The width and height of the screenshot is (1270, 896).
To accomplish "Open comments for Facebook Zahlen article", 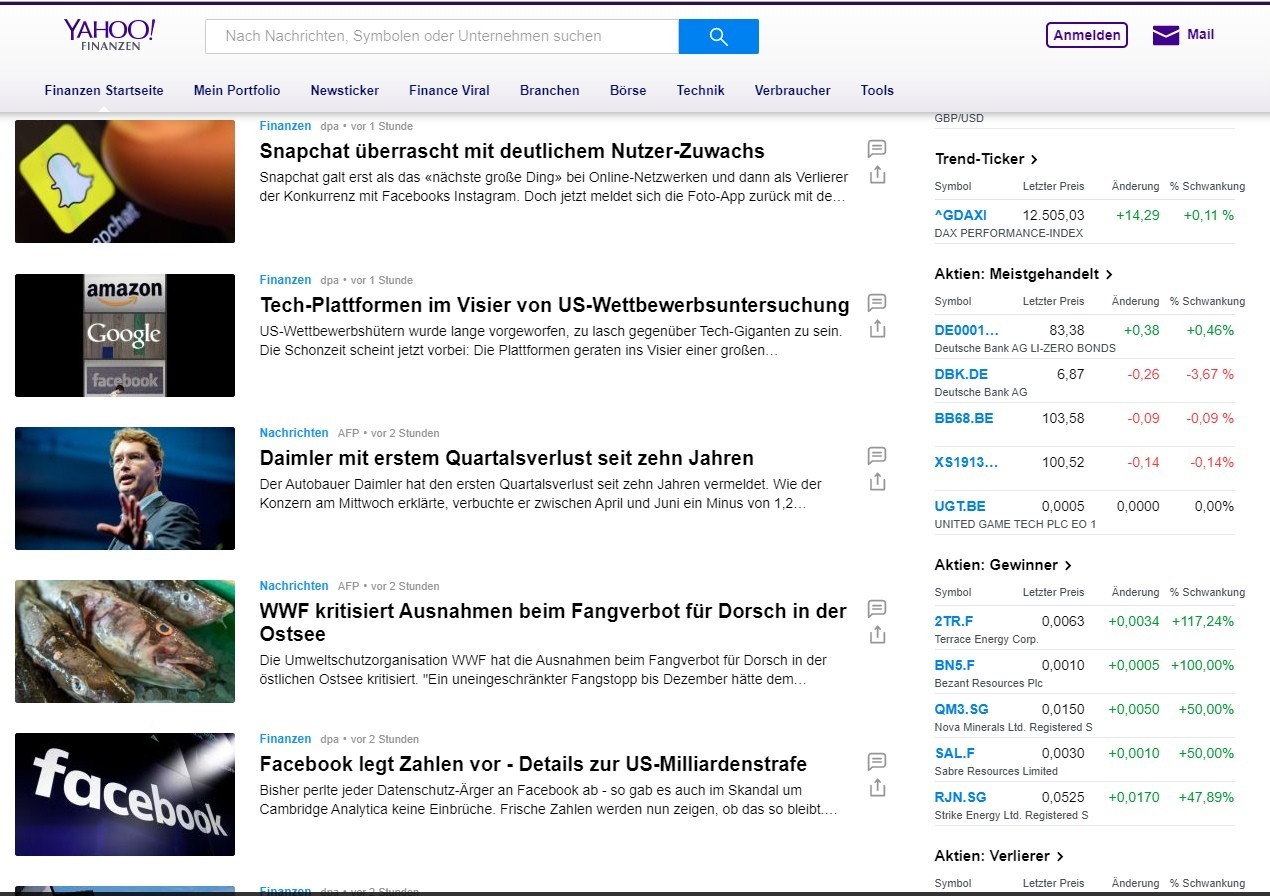I will (x=877, y=762).
